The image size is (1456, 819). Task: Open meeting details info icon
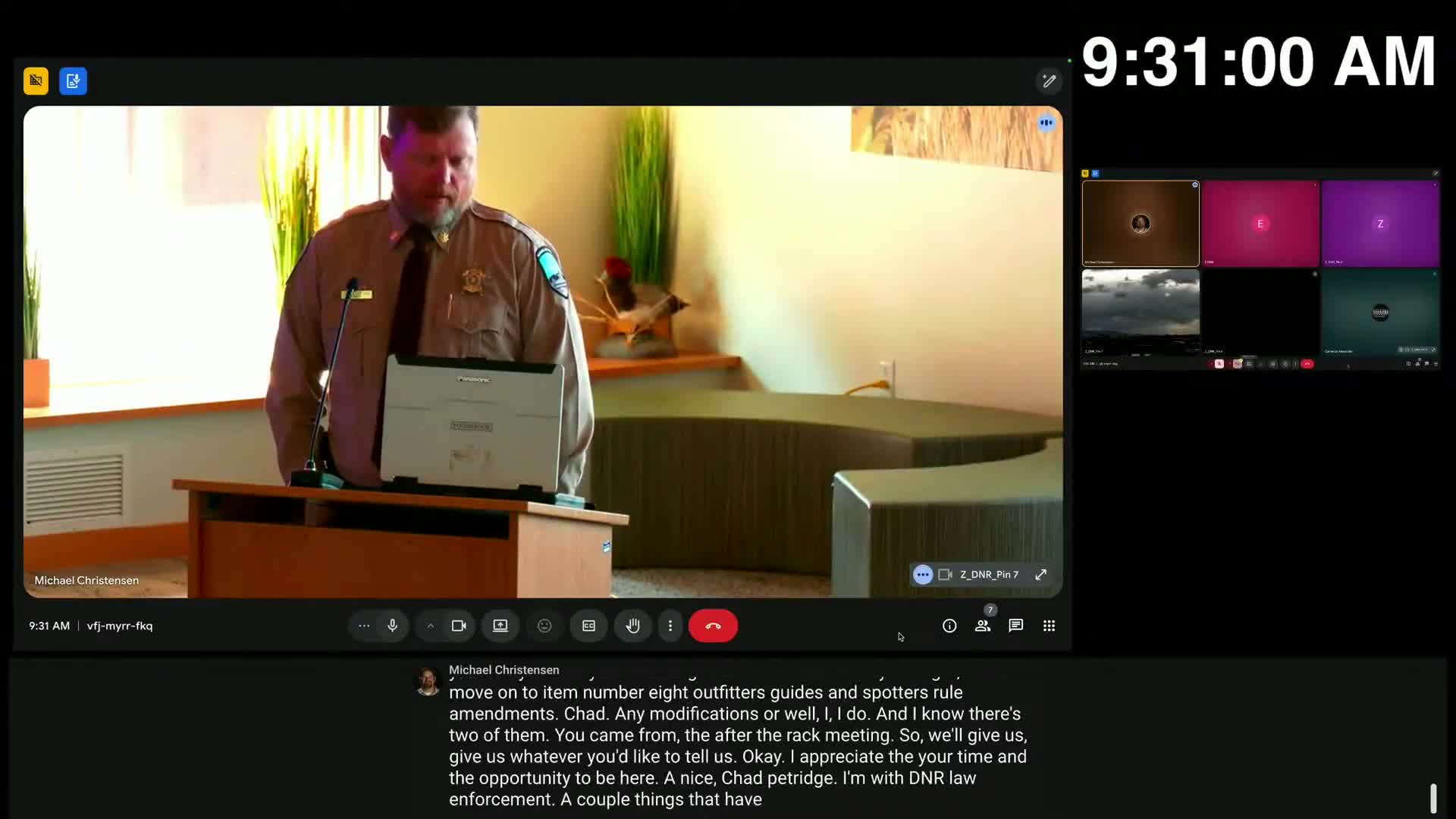pyautogui.click(x=949, y=626)
